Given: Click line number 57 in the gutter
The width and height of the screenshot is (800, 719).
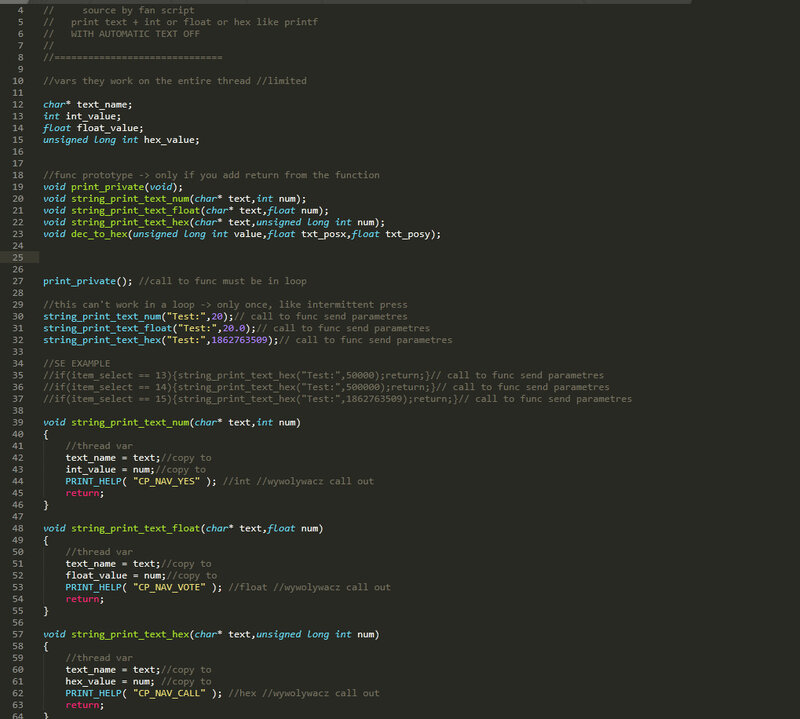Looking at the screenshot, I should click(x=18, y=634).
